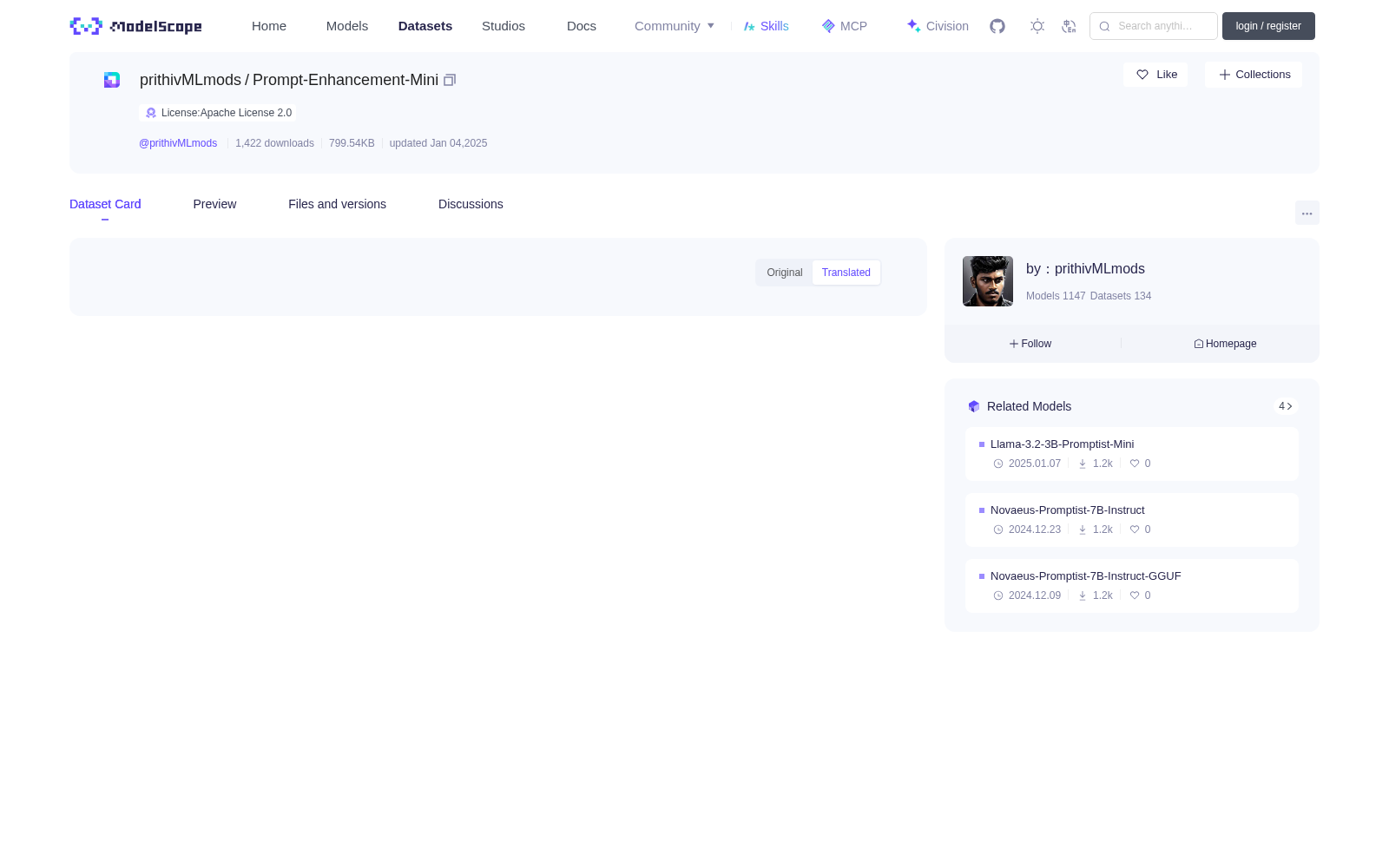
Task: Toggle the light/dark theme sun icon
Action: point(1037,26)
